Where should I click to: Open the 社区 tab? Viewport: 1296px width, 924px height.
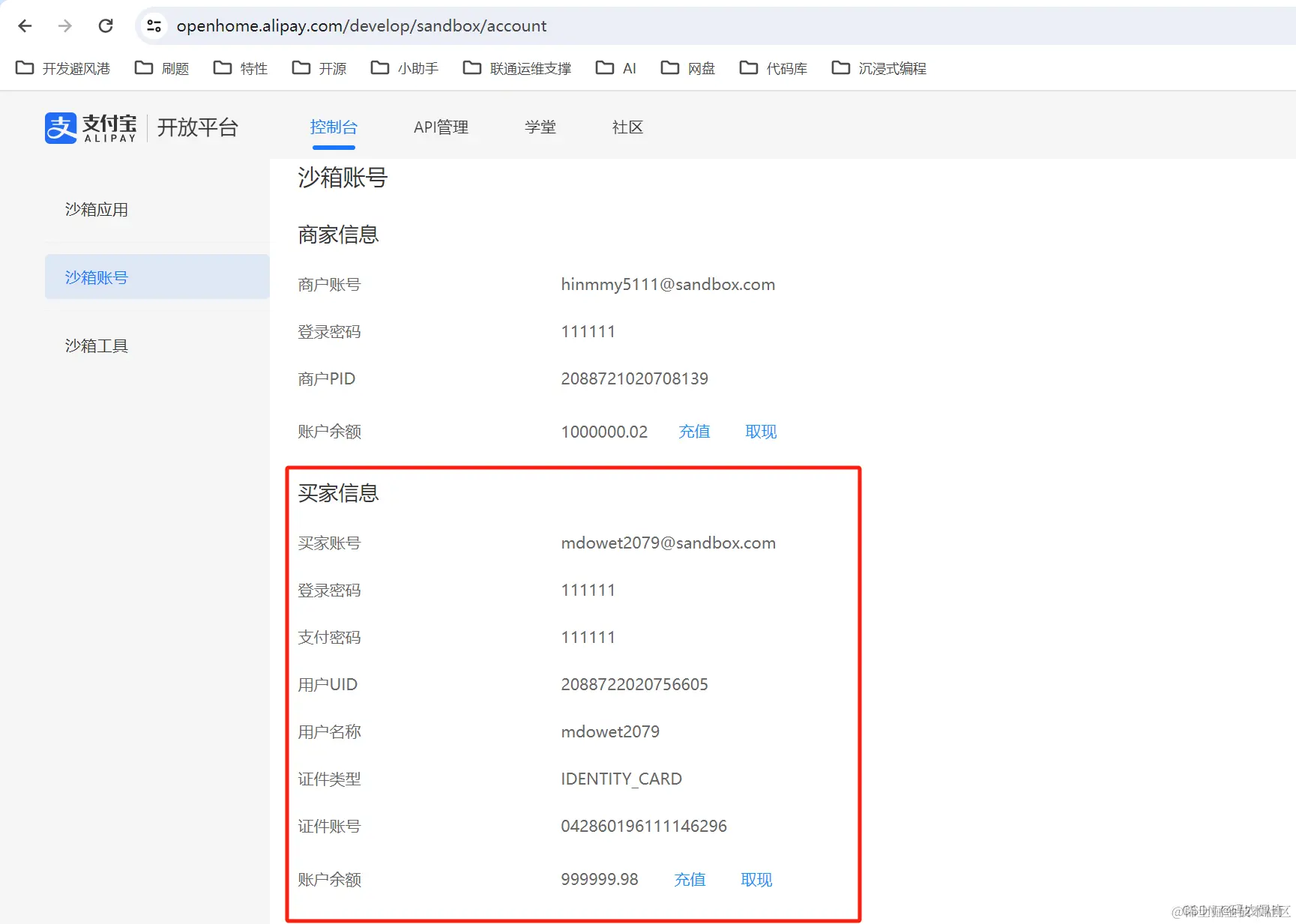[x=627, y=127]
